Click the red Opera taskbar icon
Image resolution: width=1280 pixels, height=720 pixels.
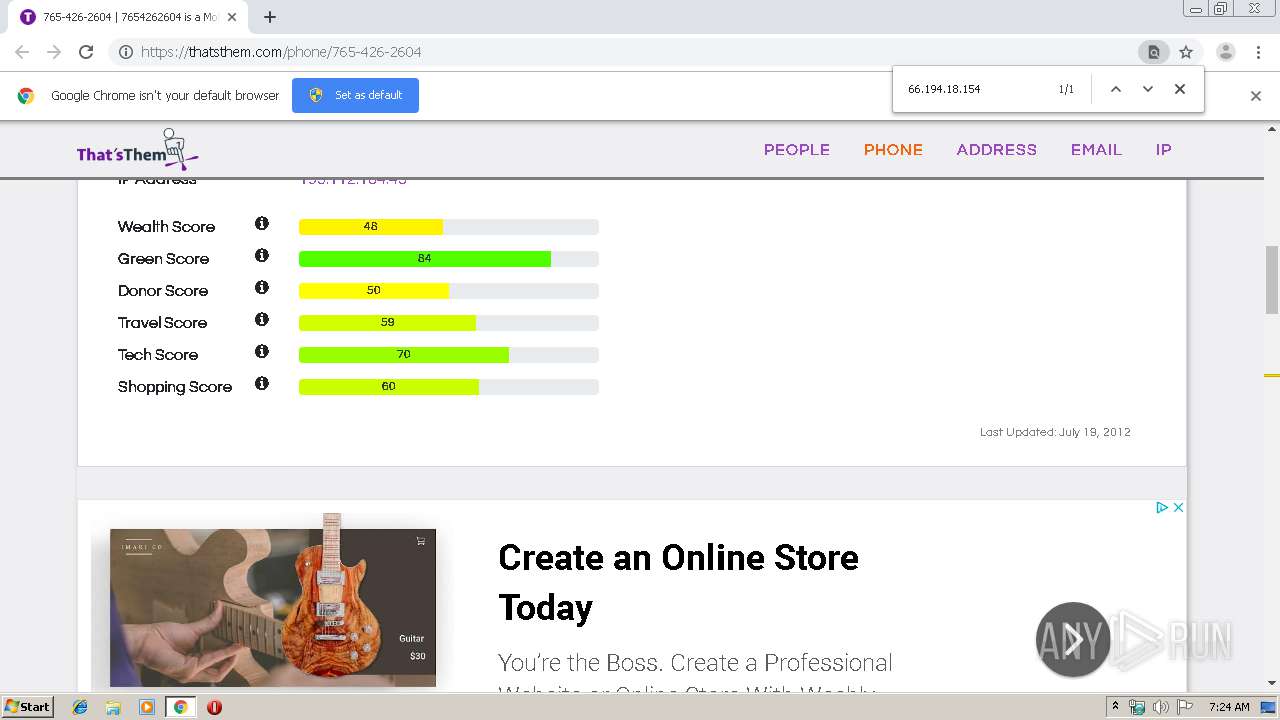point(214,707)
